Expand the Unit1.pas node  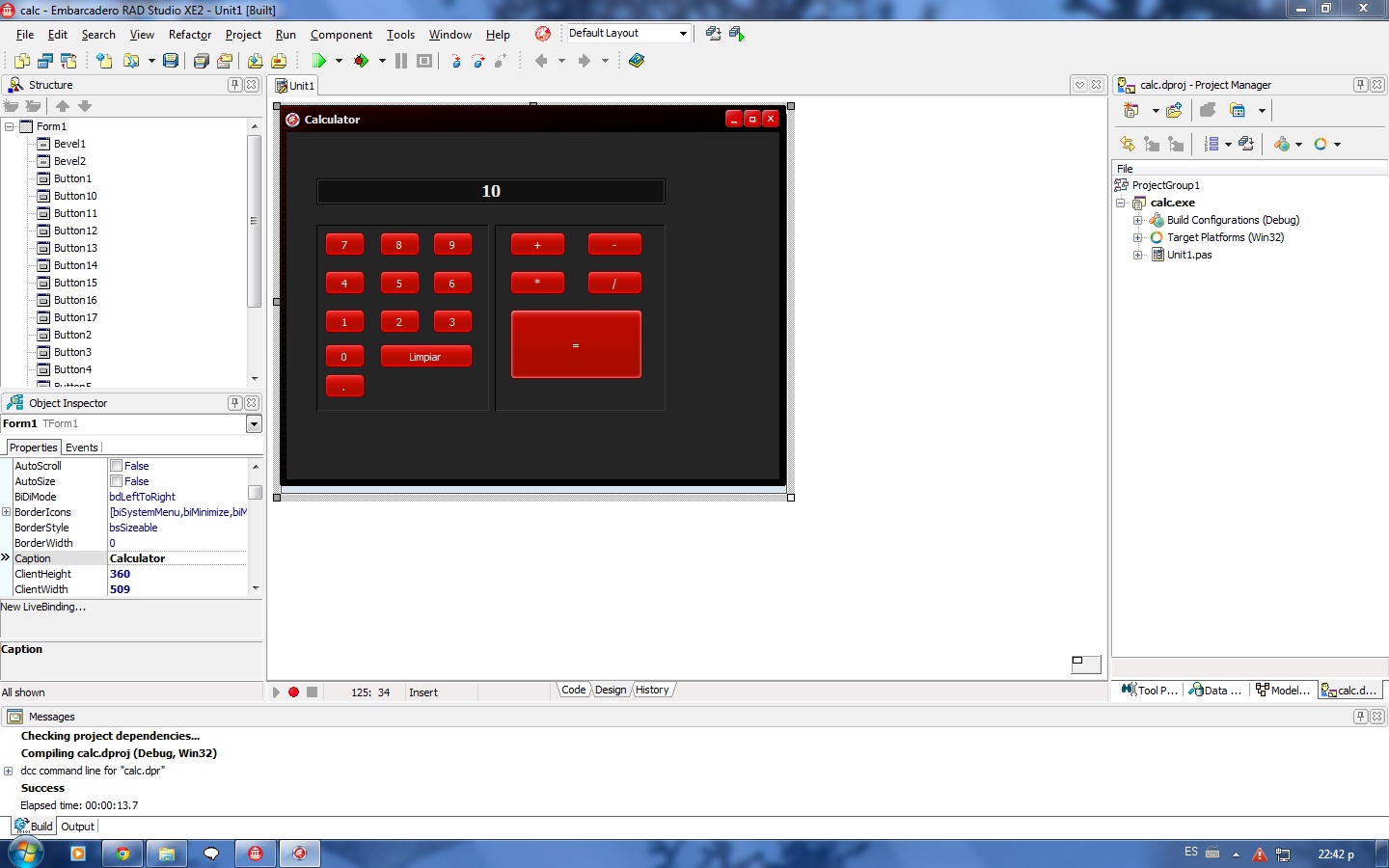(1138, 255)
